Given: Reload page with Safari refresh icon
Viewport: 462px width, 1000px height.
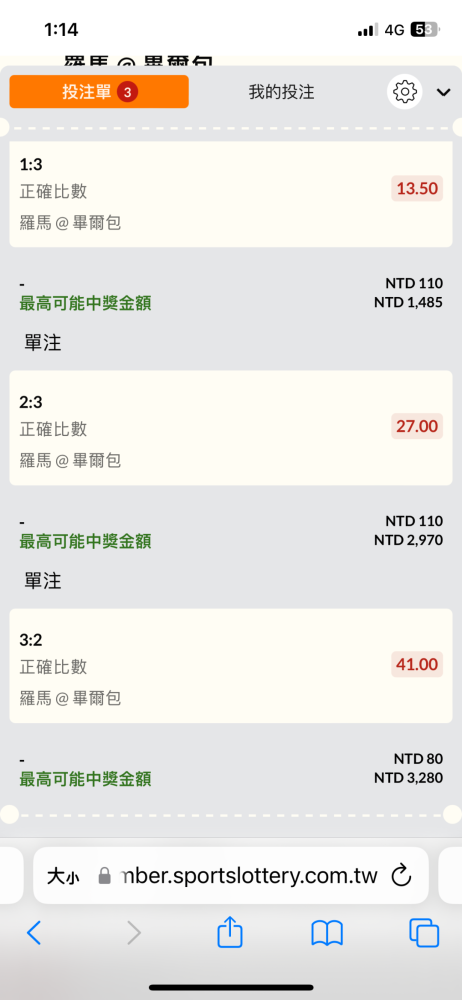Looking at the screenshot, I should click(x=401, y=876).
